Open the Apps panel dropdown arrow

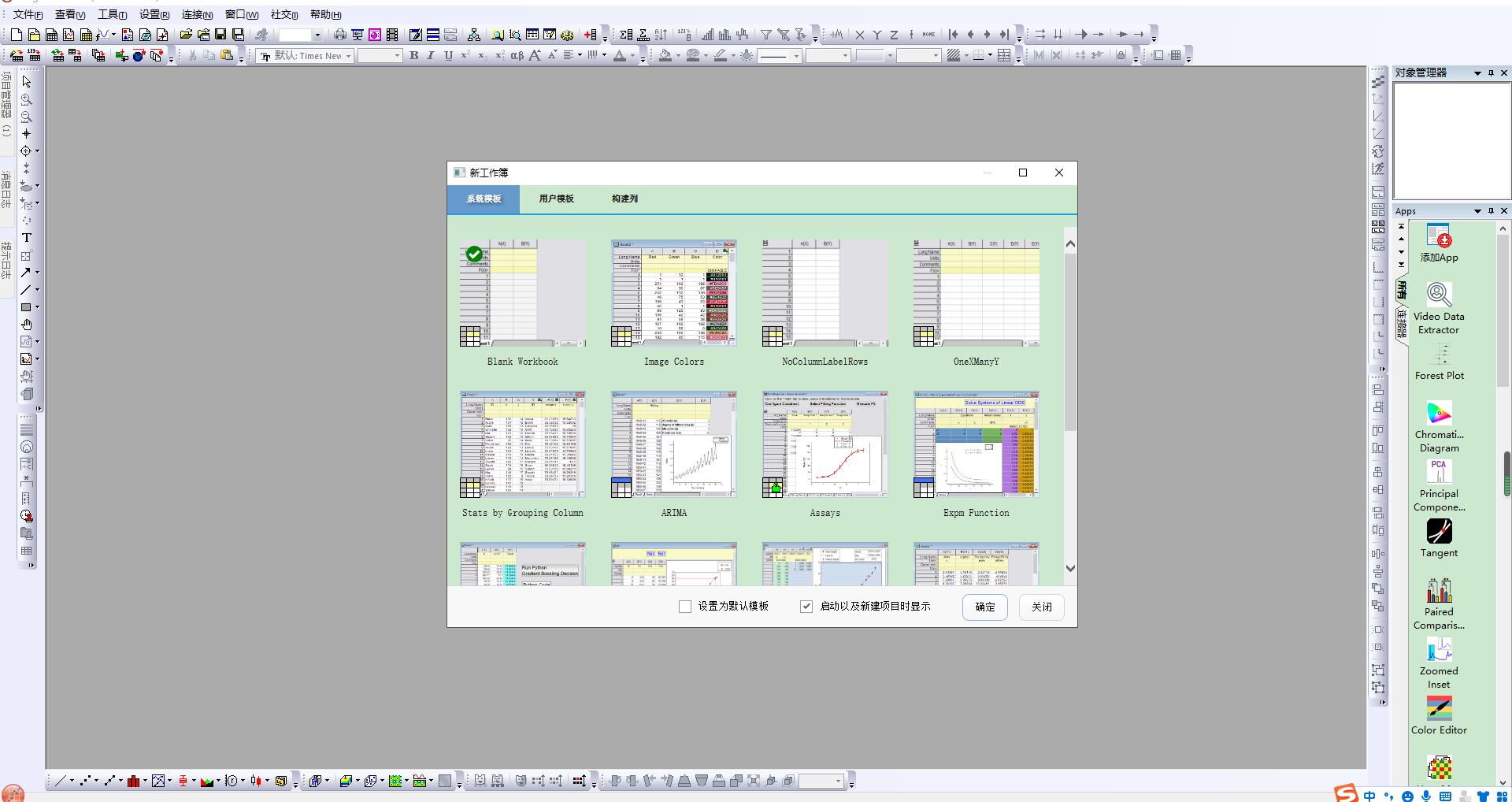click(1477, 211)
